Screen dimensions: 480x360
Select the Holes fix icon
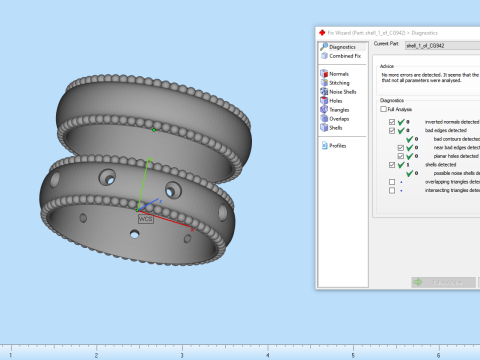click(324, 100)
